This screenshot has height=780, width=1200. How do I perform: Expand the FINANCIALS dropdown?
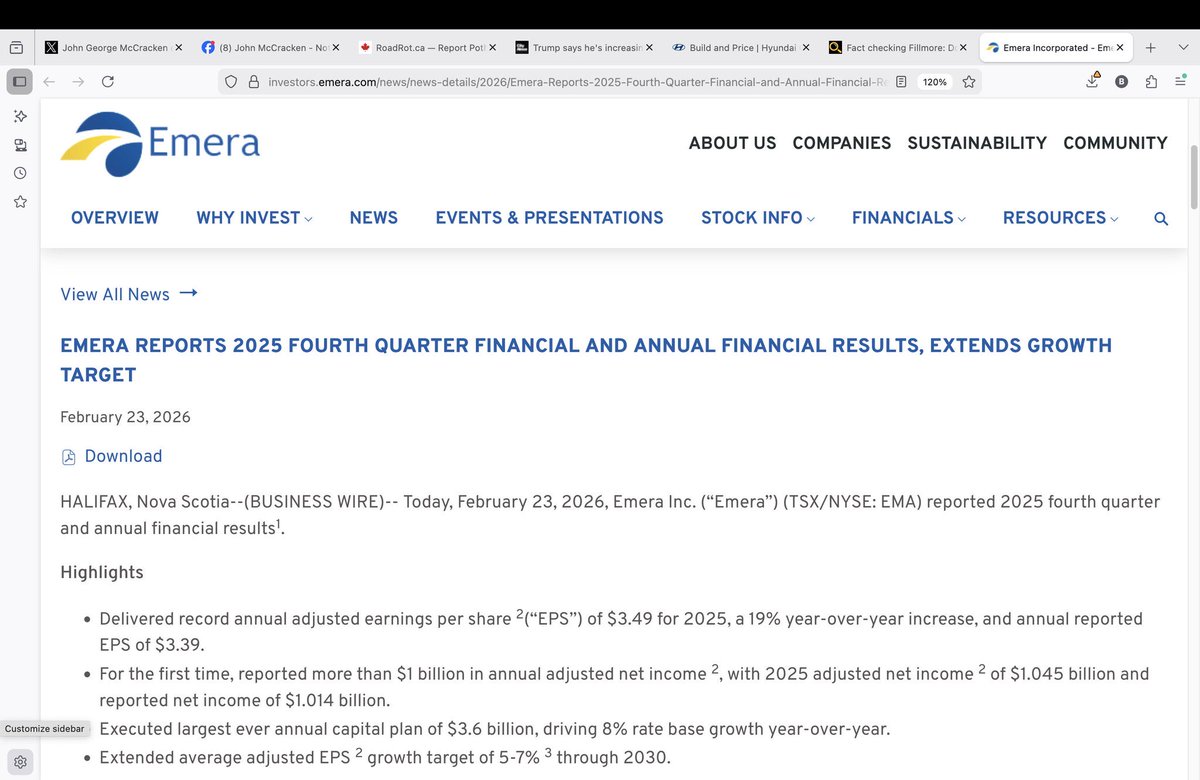pos(909,218)
